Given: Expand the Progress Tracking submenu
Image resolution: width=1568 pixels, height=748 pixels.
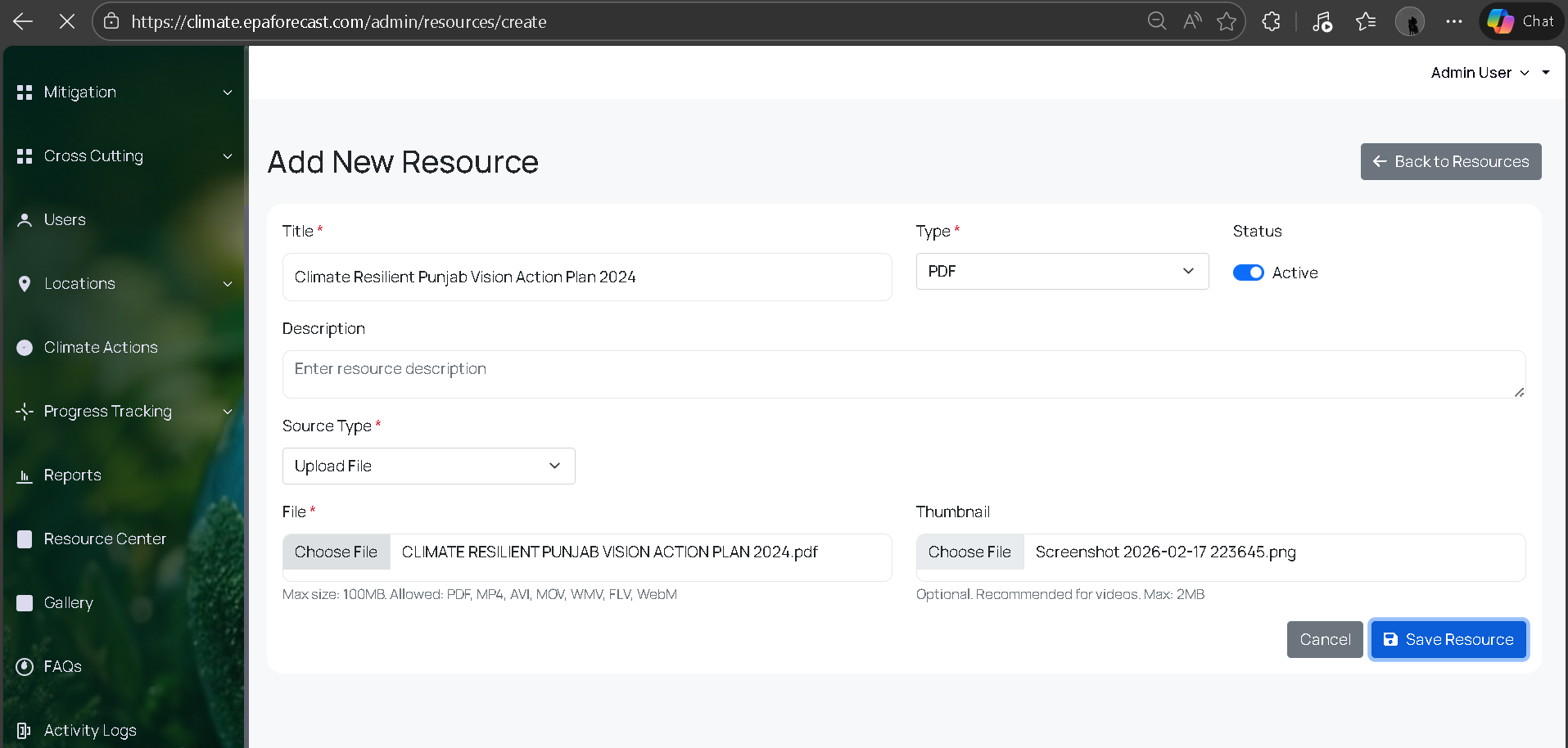Looking at the screenshot, I should (123, 412).
